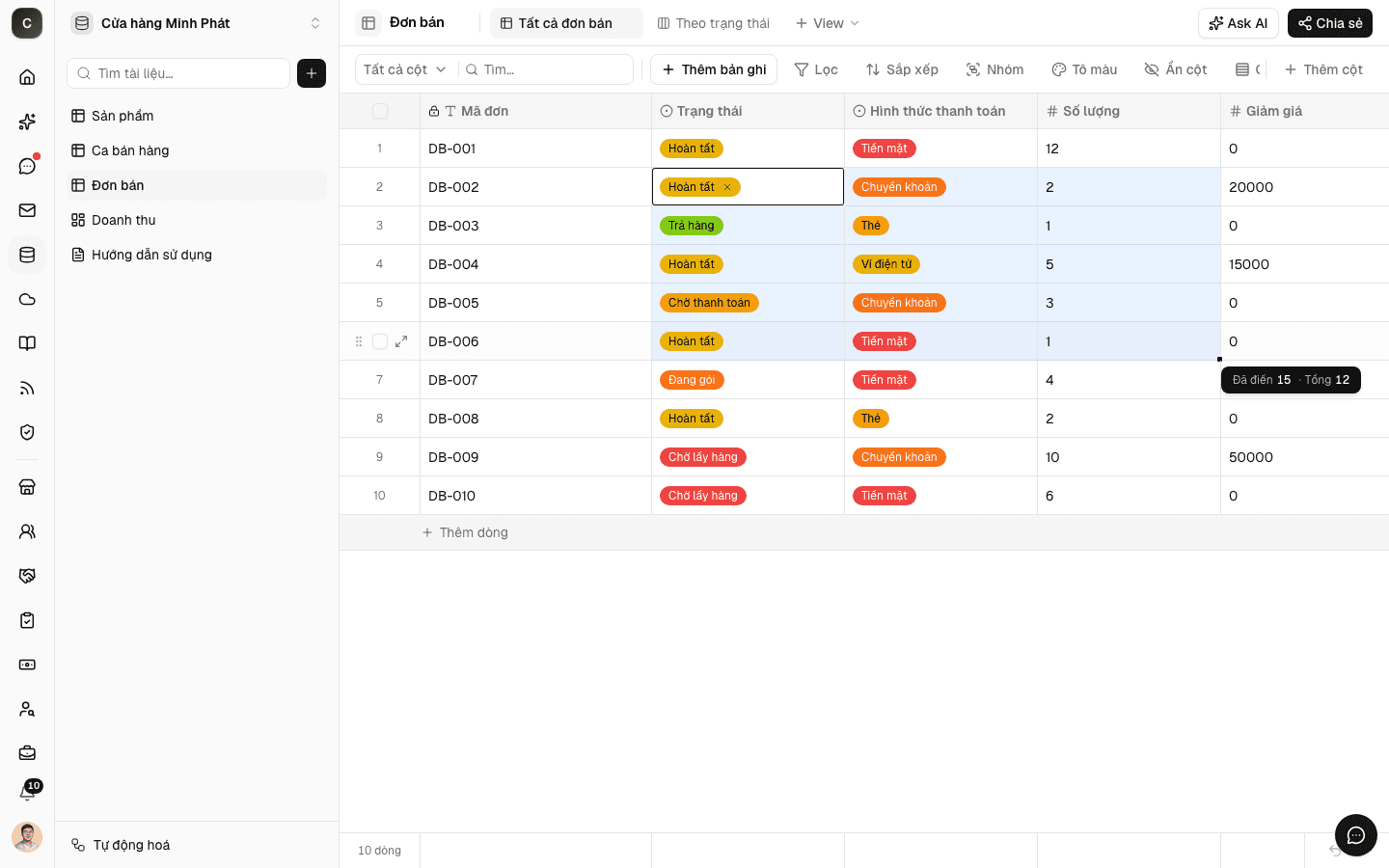1389x868 pixels.
Task: Open the clipboard check icon in the left rail
Action: click(x=27, y=620)
